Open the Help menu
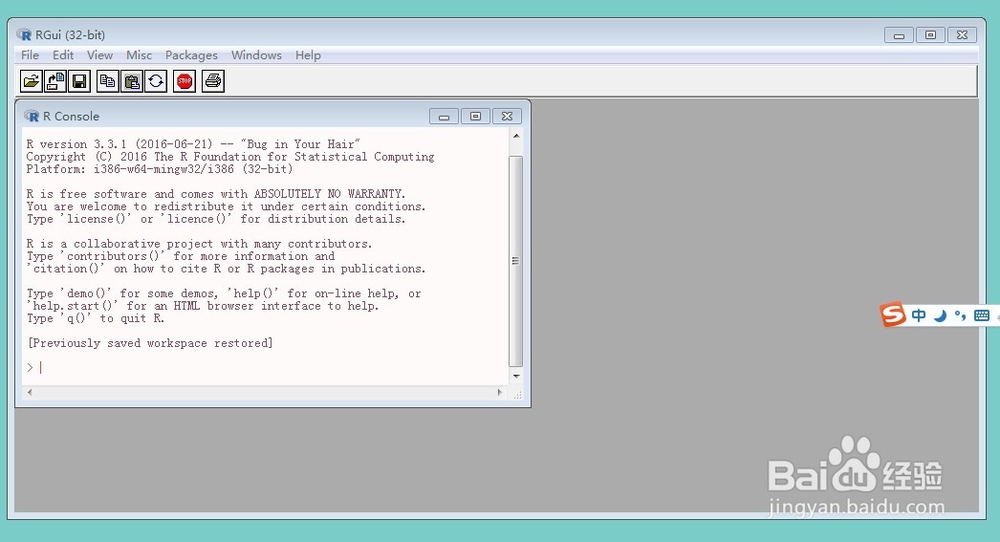 [x=308, y=55]
